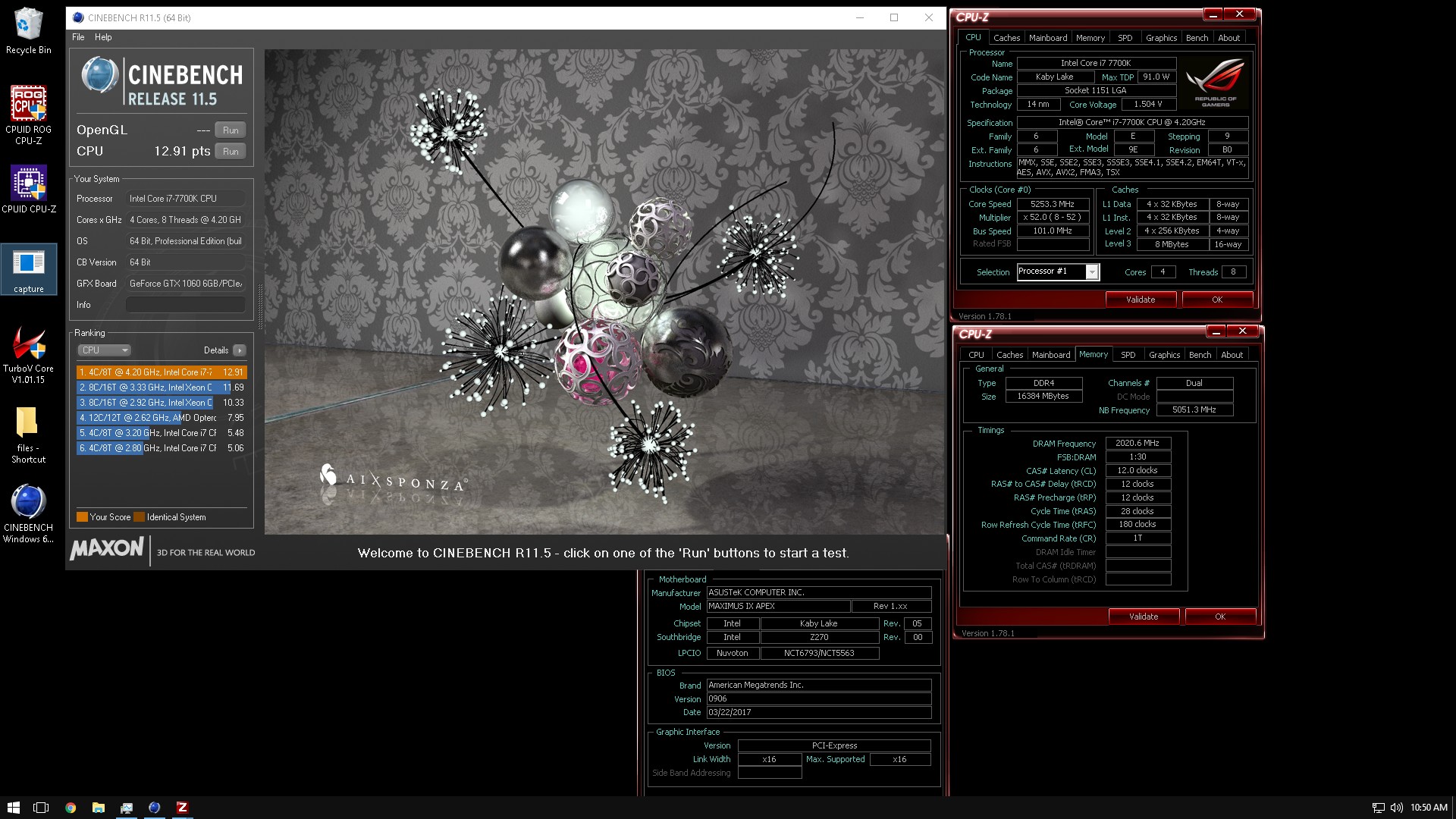Click the MAXIMUS IX APEX model field
This screenshot has height=819, width=1456.
tap(778, 607)
